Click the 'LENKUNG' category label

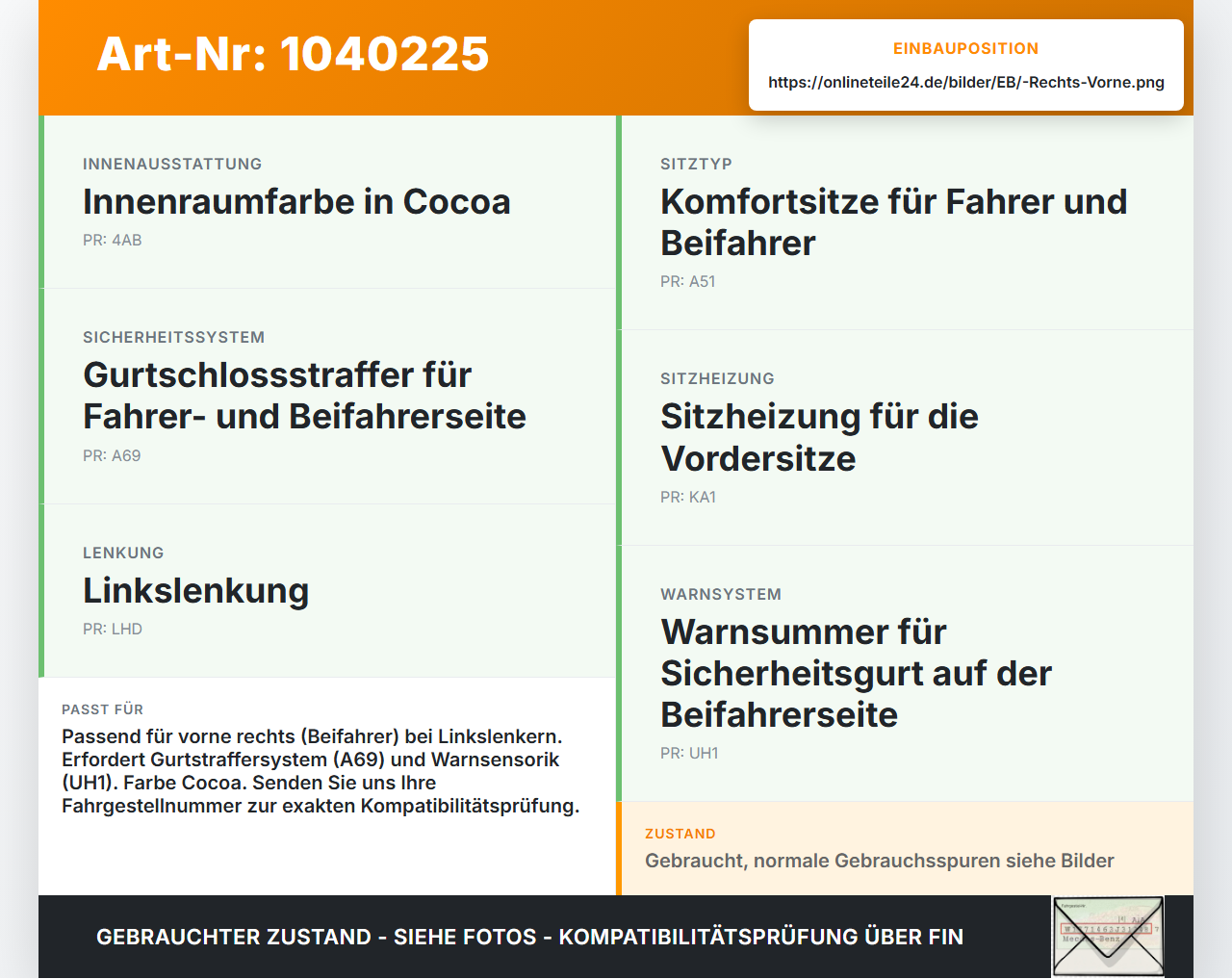click(x=123, y=553)
